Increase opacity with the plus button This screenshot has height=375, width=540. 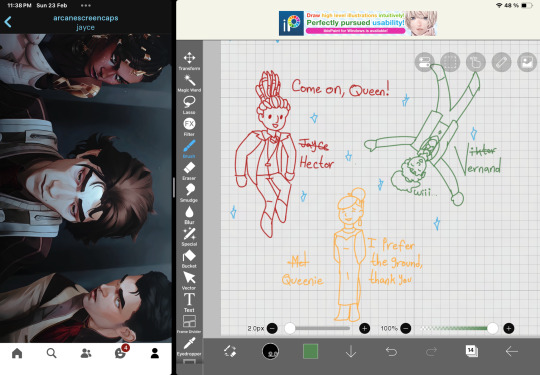(509, 329)
